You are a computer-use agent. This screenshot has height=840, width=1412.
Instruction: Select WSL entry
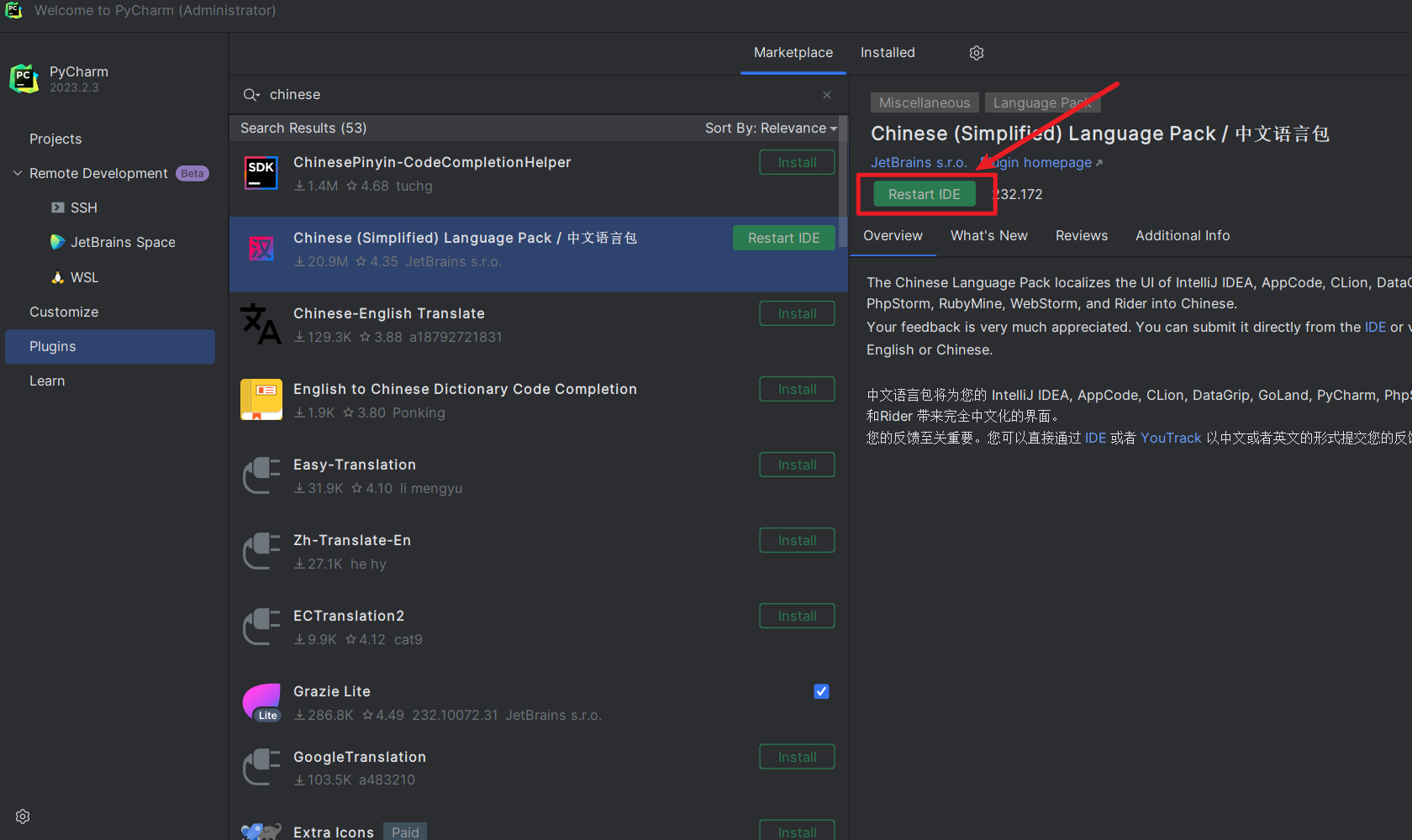(x=84, y=277)
